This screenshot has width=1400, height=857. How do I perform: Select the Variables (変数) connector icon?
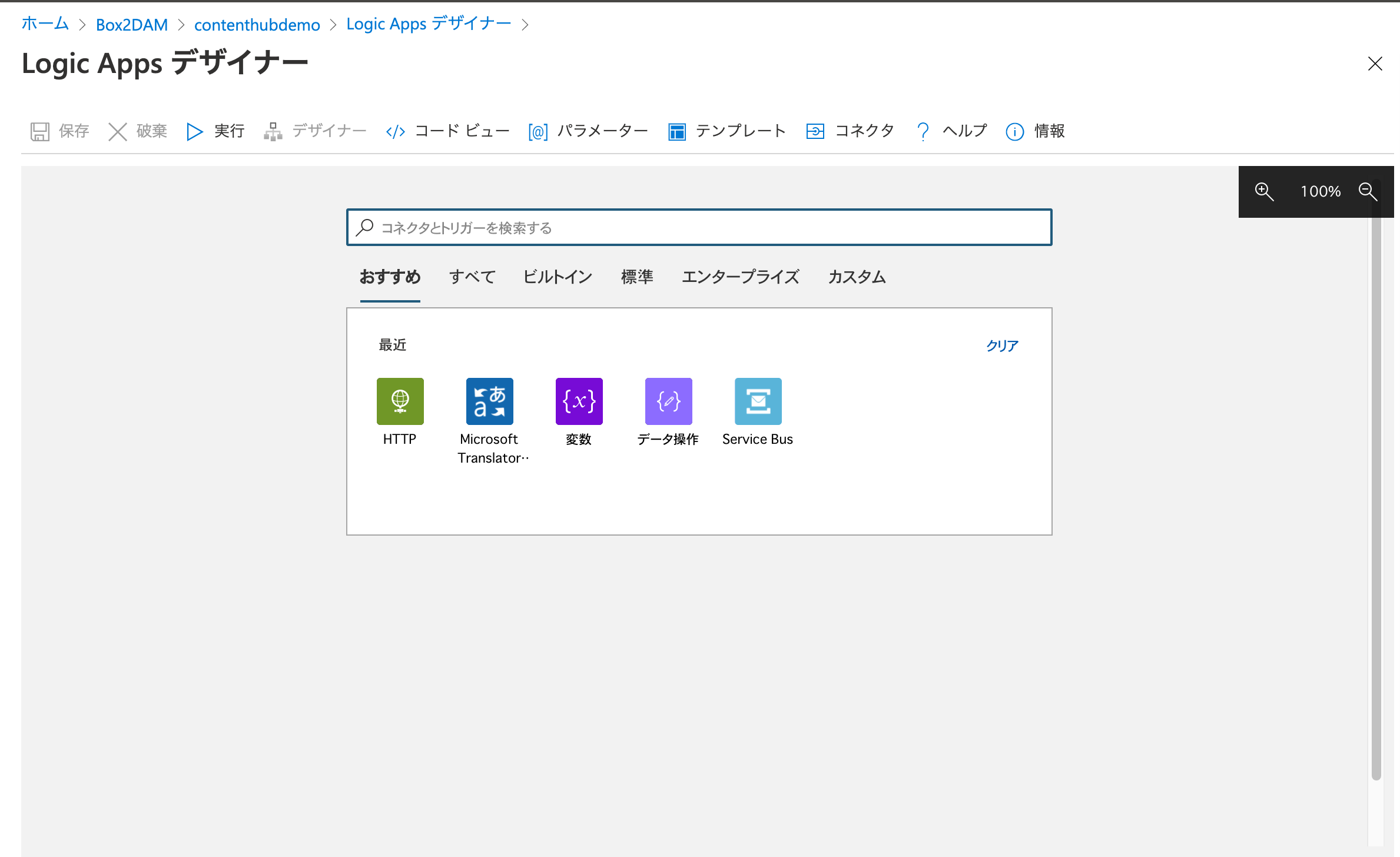click(579, 401)
